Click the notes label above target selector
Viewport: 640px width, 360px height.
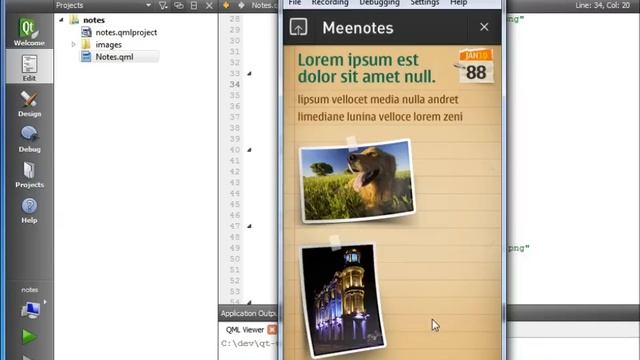(x=29, y=290)
